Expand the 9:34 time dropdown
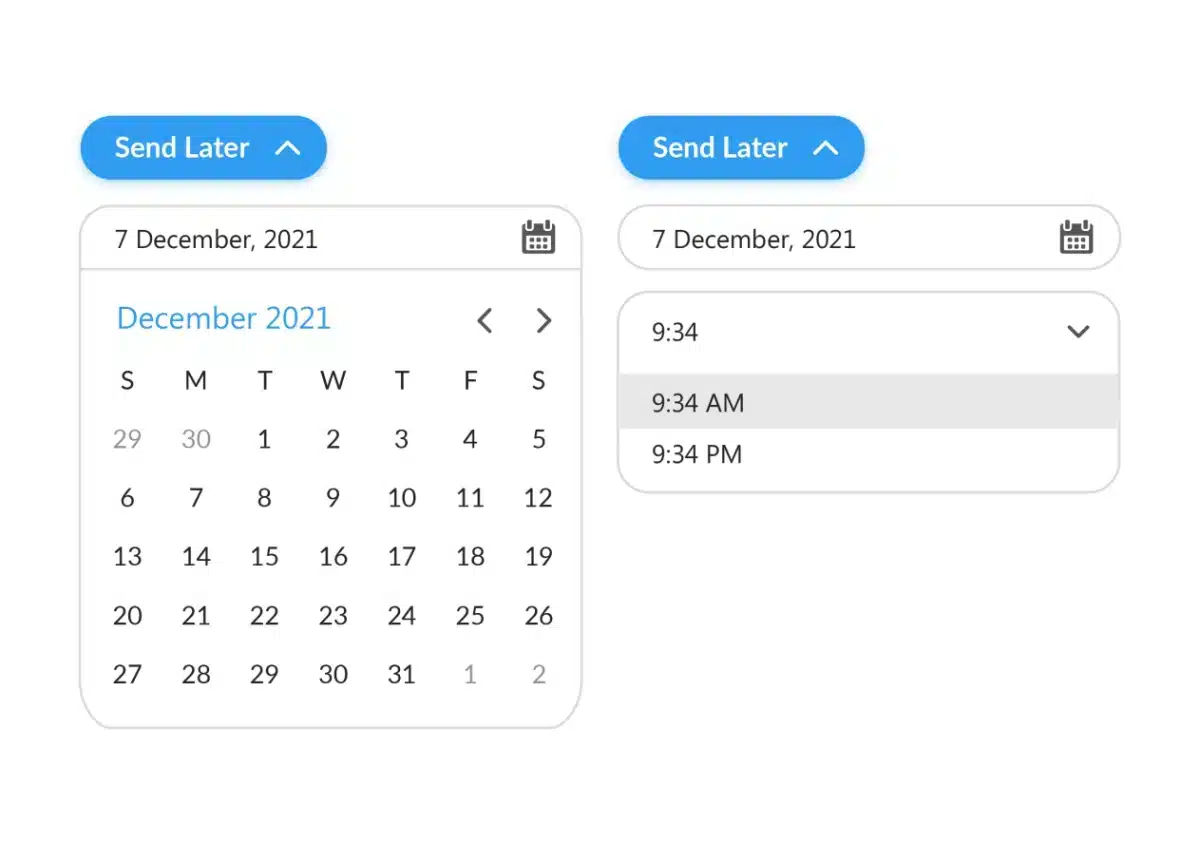1200x844 pixels. pos(868,332)
